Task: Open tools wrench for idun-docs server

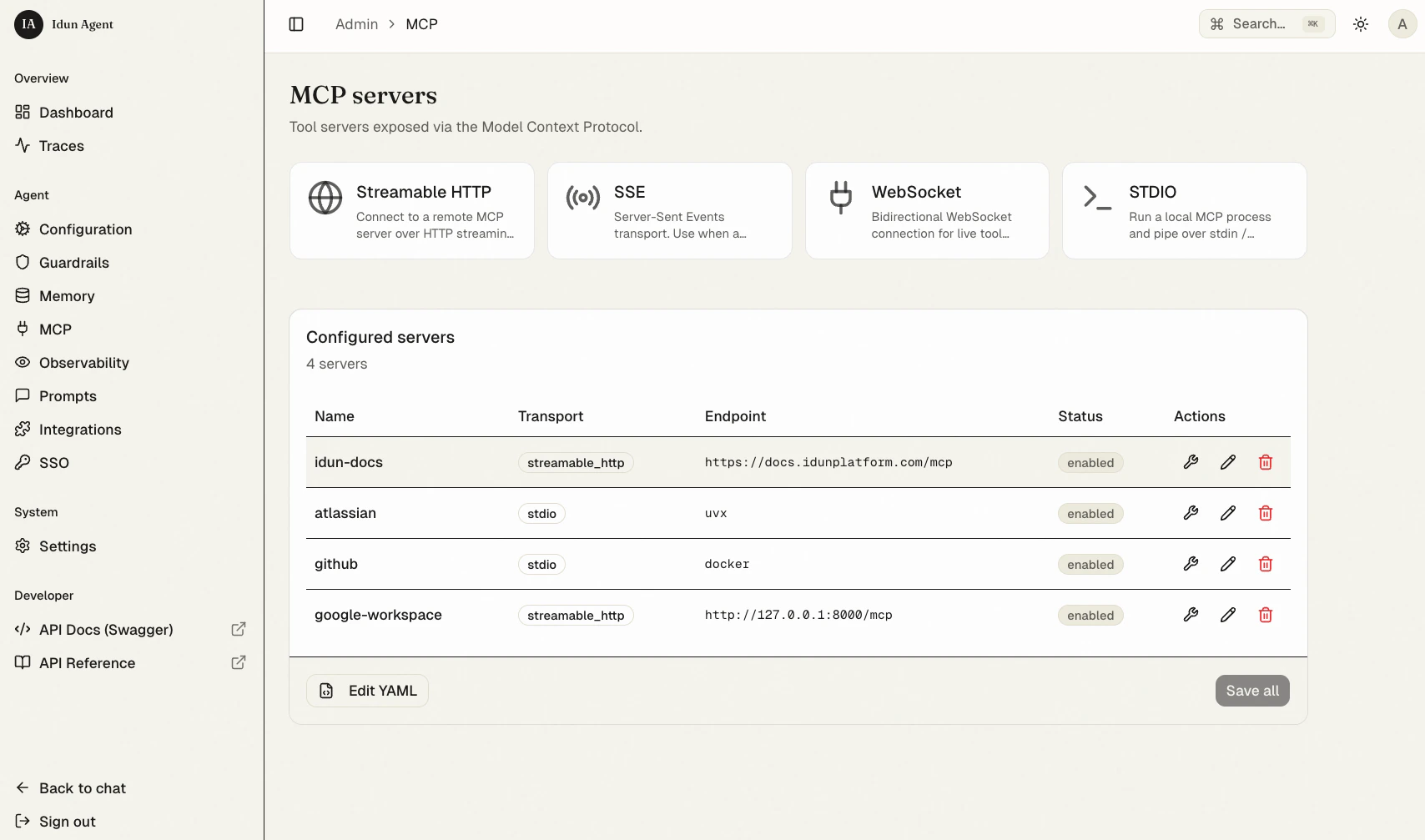Action: [1191, 462]
